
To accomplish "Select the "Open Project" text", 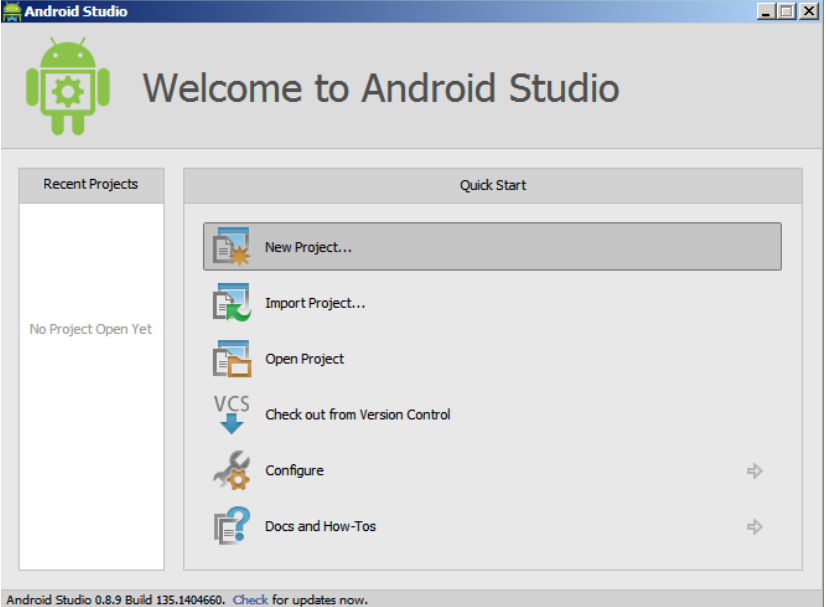I will [x=304, y=359].
